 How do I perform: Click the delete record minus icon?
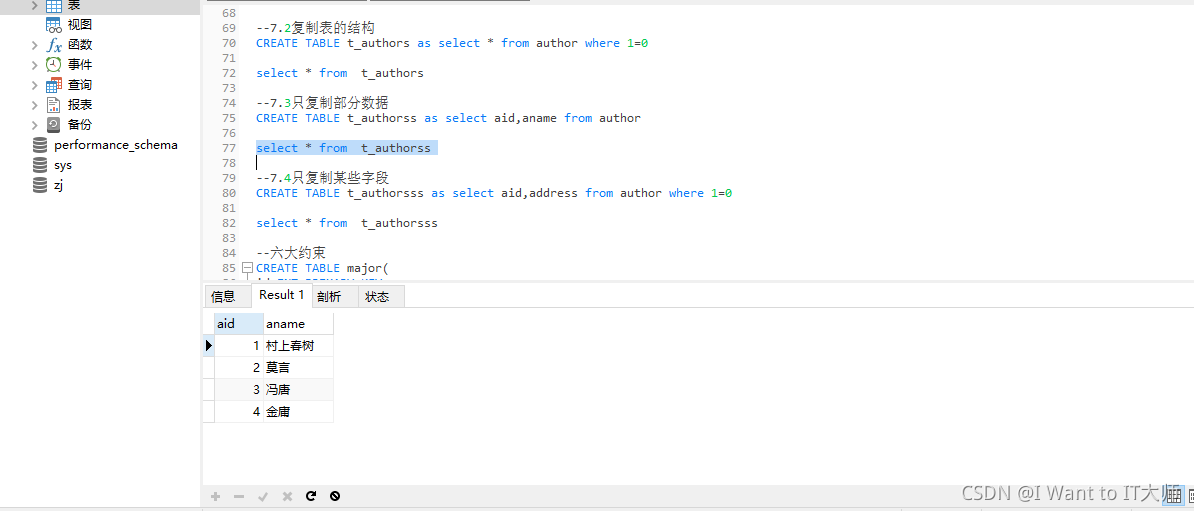coord(239,496)
